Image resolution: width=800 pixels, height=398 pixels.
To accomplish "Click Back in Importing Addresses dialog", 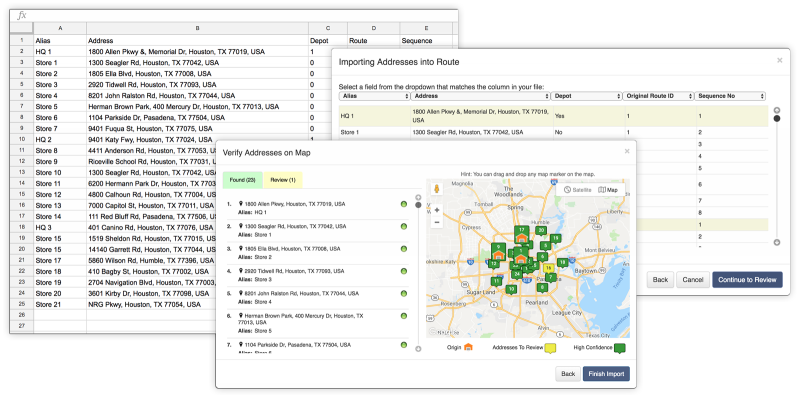I will (660, 280).
